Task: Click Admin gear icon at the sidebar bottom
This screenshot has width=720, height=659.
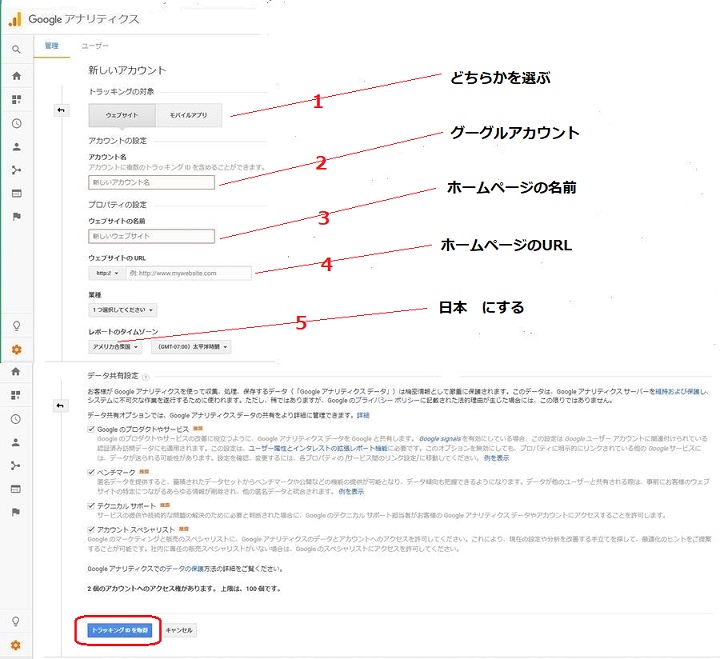Action: point(16,645)
